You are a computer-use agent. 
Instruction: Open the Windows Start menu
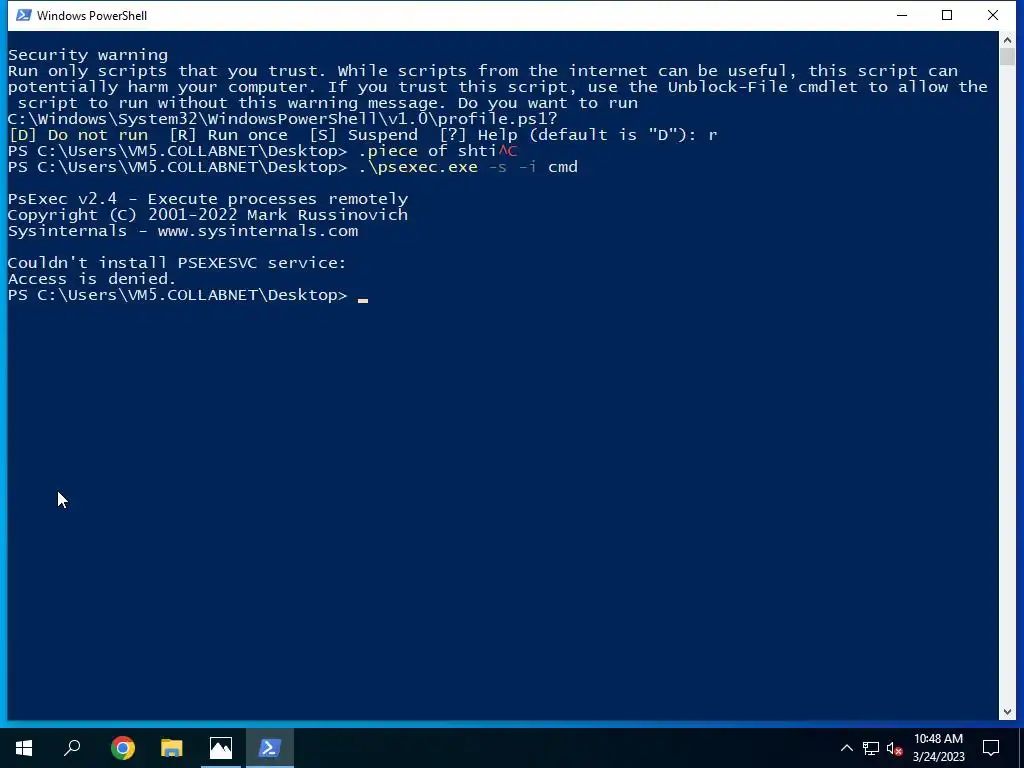(24, 748)
